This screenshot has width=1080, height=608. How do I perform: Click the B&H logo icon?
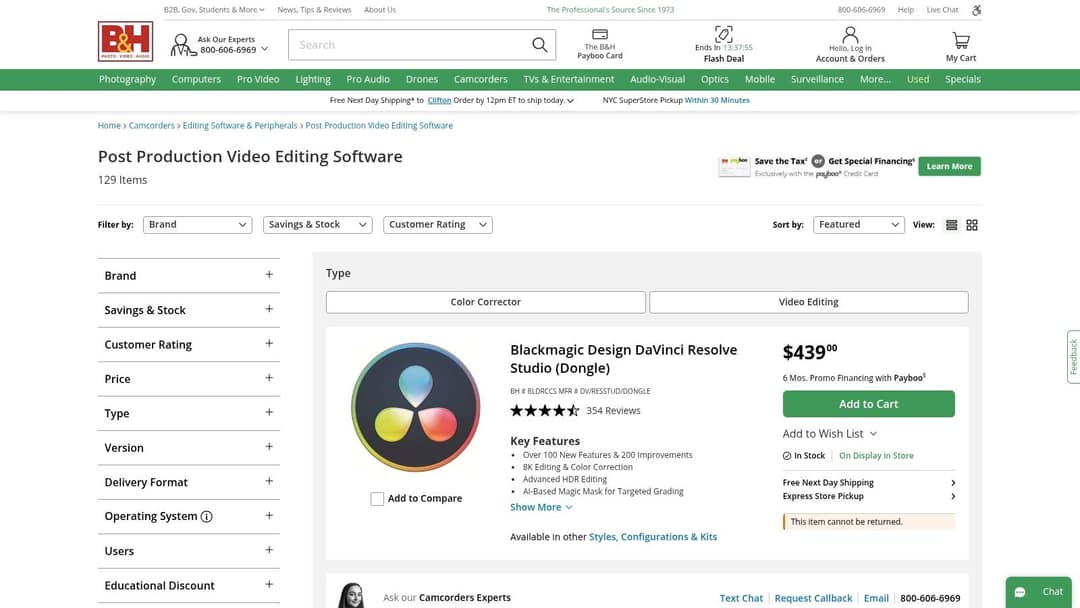[125, 41]
